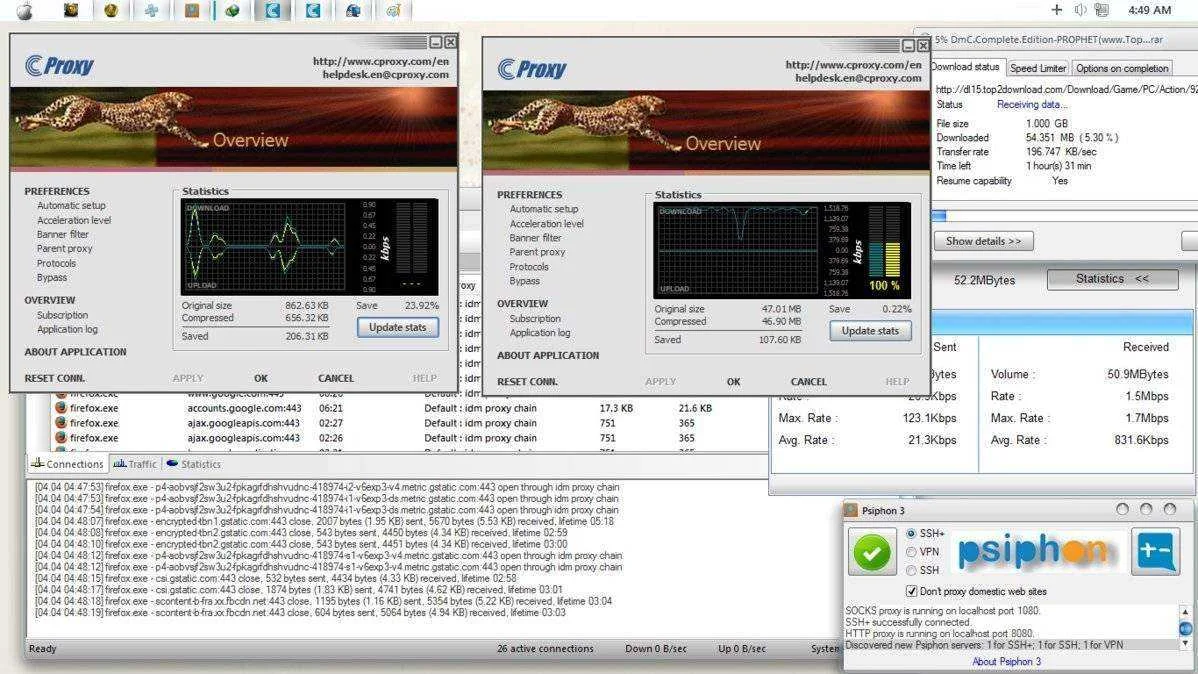Image resolution: width=1198 pixels, height=674 pixels.
Task: Open the blue plus icon in the top bar
Action: click(151, 11)
